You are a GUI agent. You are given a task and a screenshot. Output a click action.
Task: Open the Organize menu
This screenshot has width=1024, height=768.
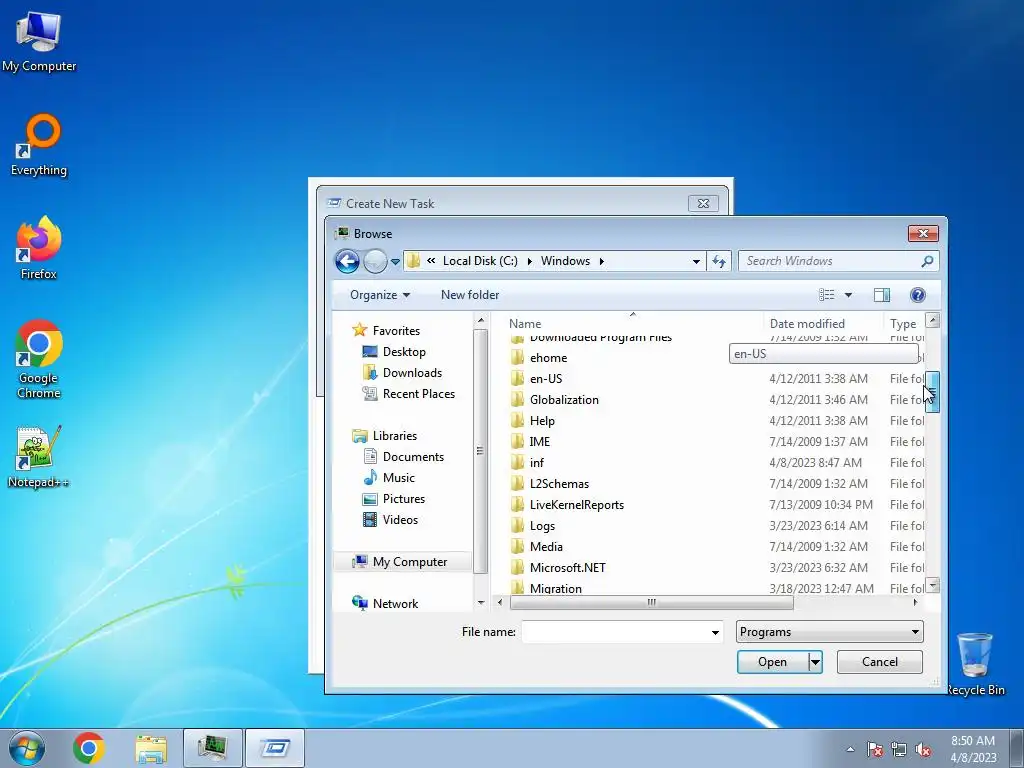(x=379, y=295)
